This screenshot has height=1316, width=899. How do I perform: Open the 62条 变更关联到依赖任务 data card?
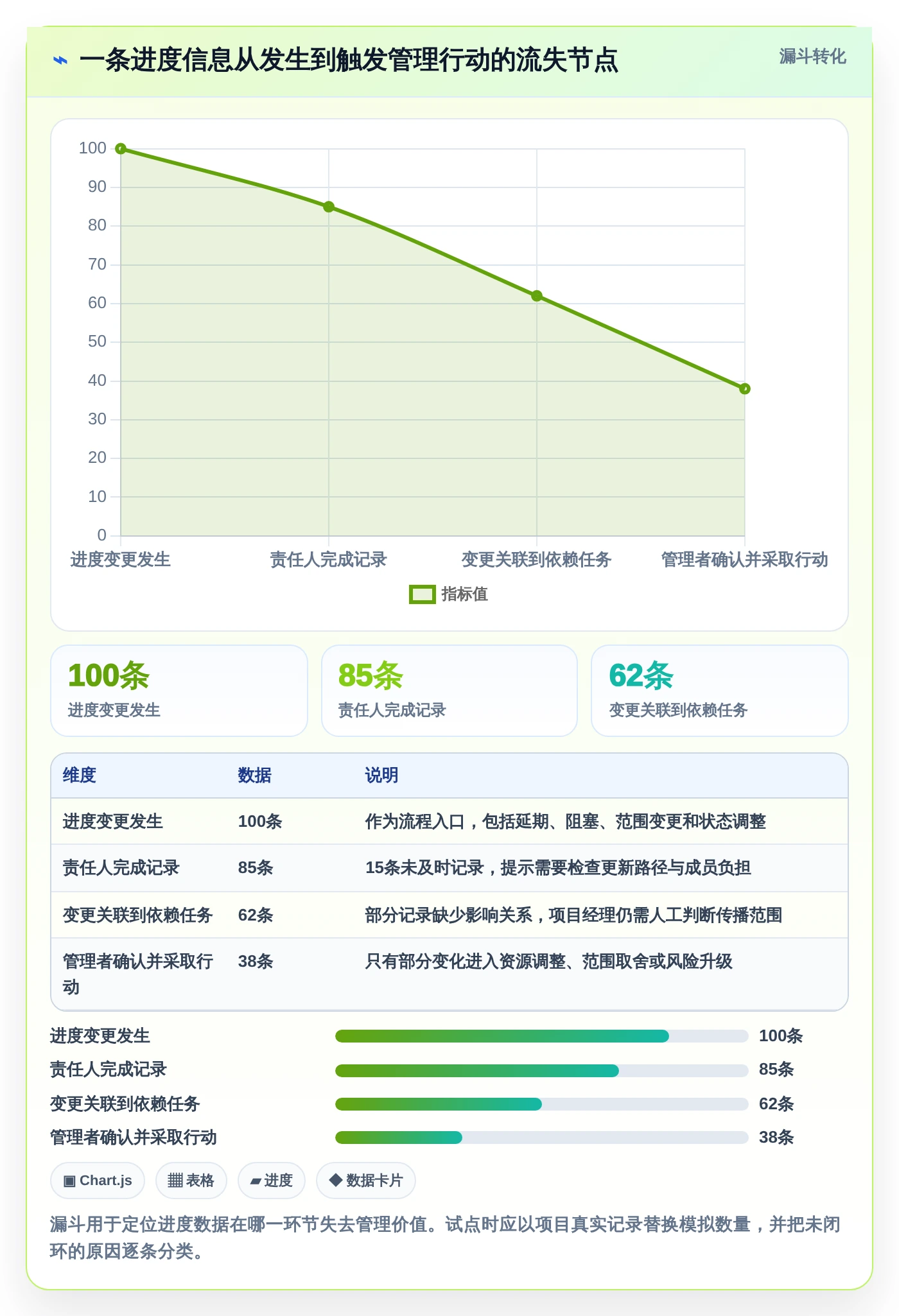(720, 691)
